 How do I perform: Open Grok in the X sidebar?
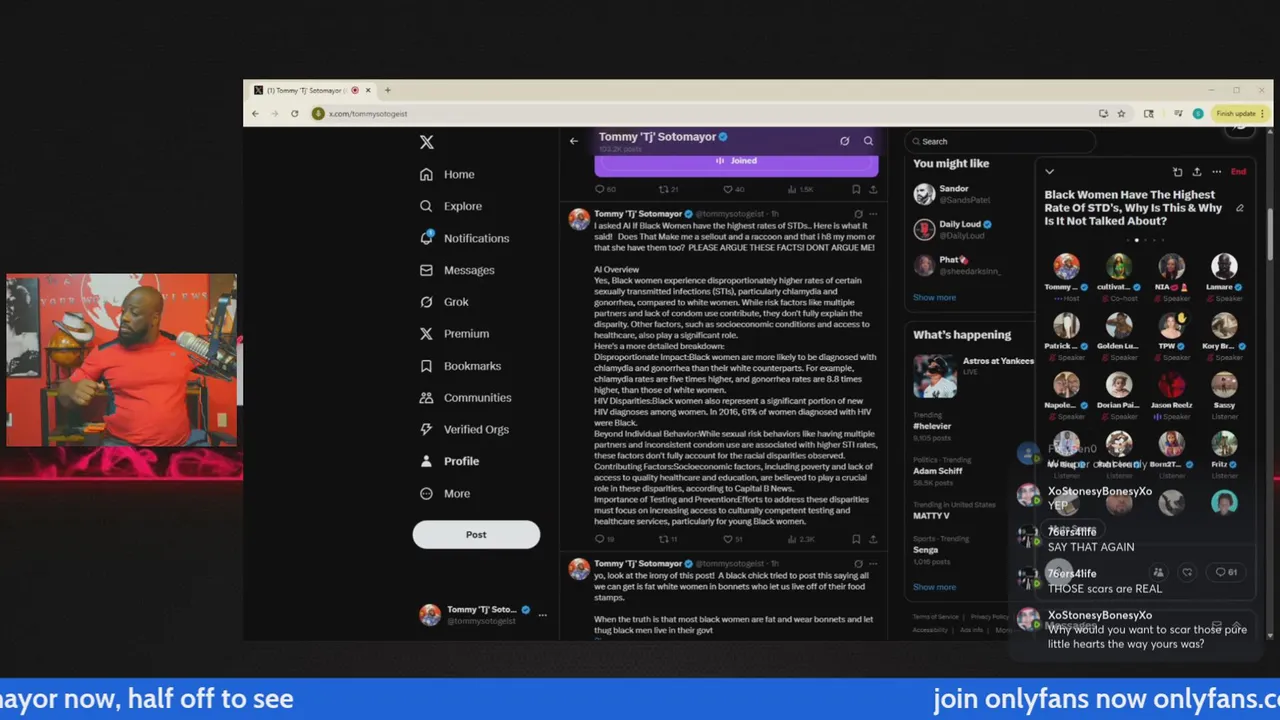[444, 302]
